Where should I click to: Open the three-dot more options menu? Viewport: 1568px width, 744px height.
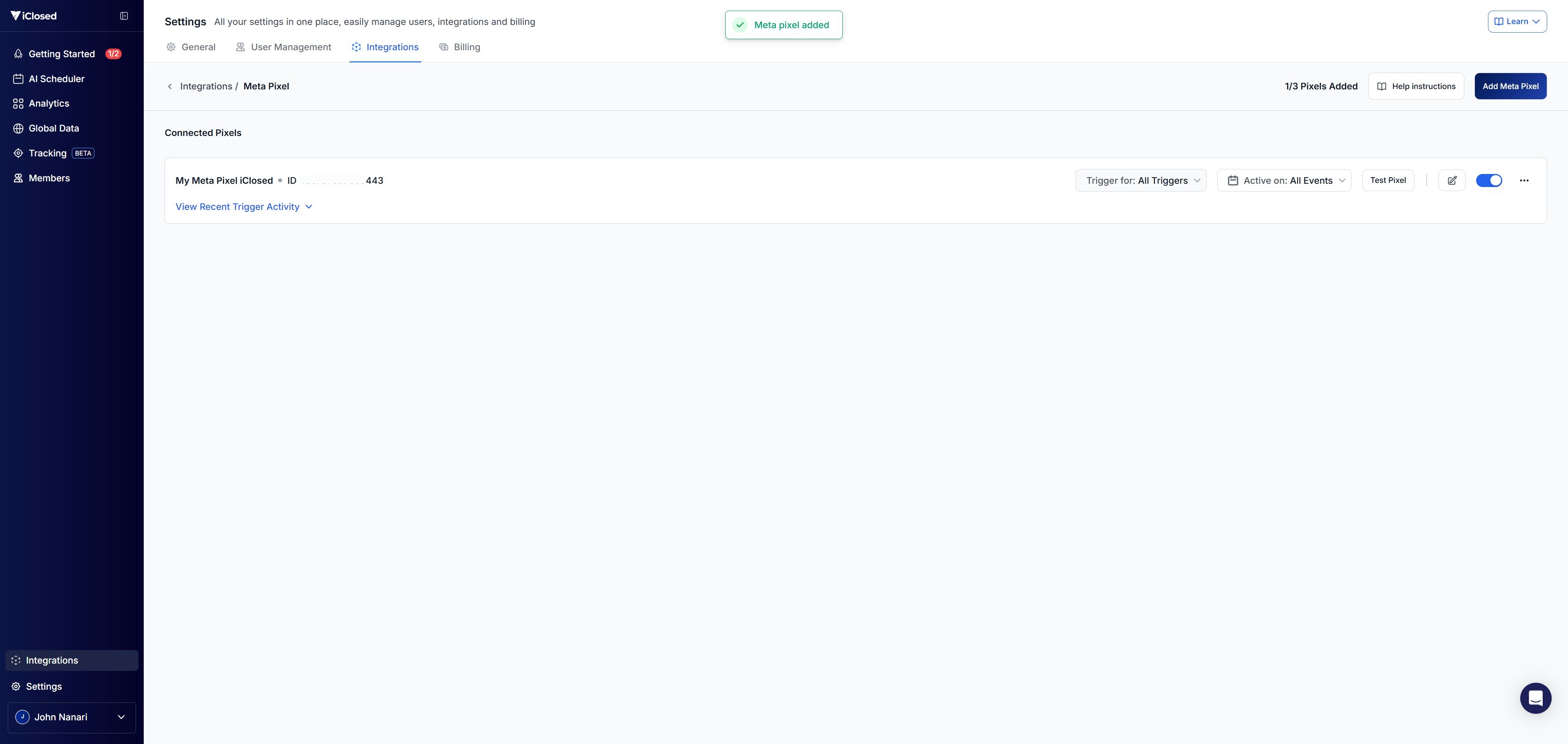point(1523,180)
